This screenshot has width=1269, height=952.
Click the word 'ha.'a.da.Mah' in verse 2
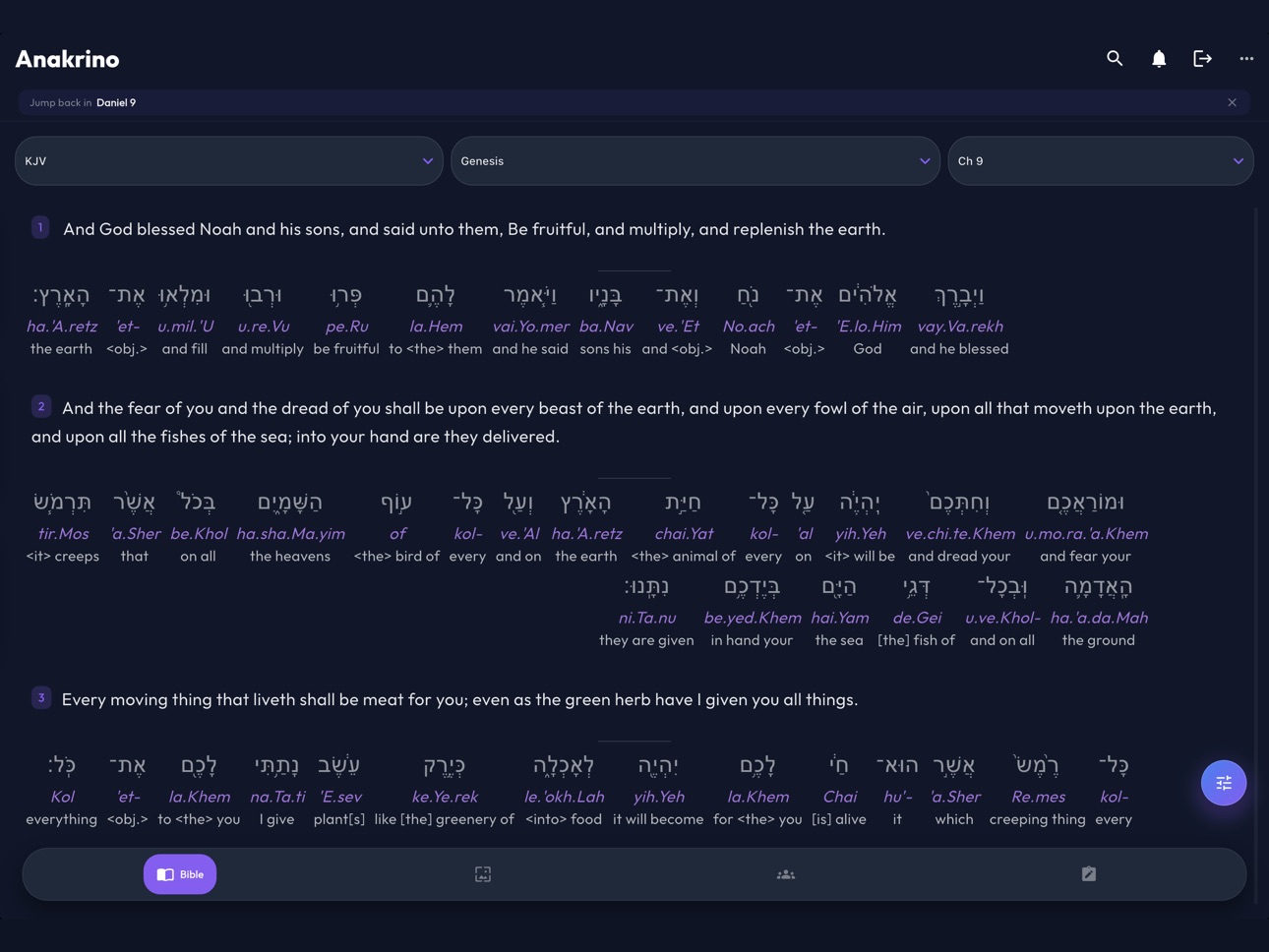1099,618
